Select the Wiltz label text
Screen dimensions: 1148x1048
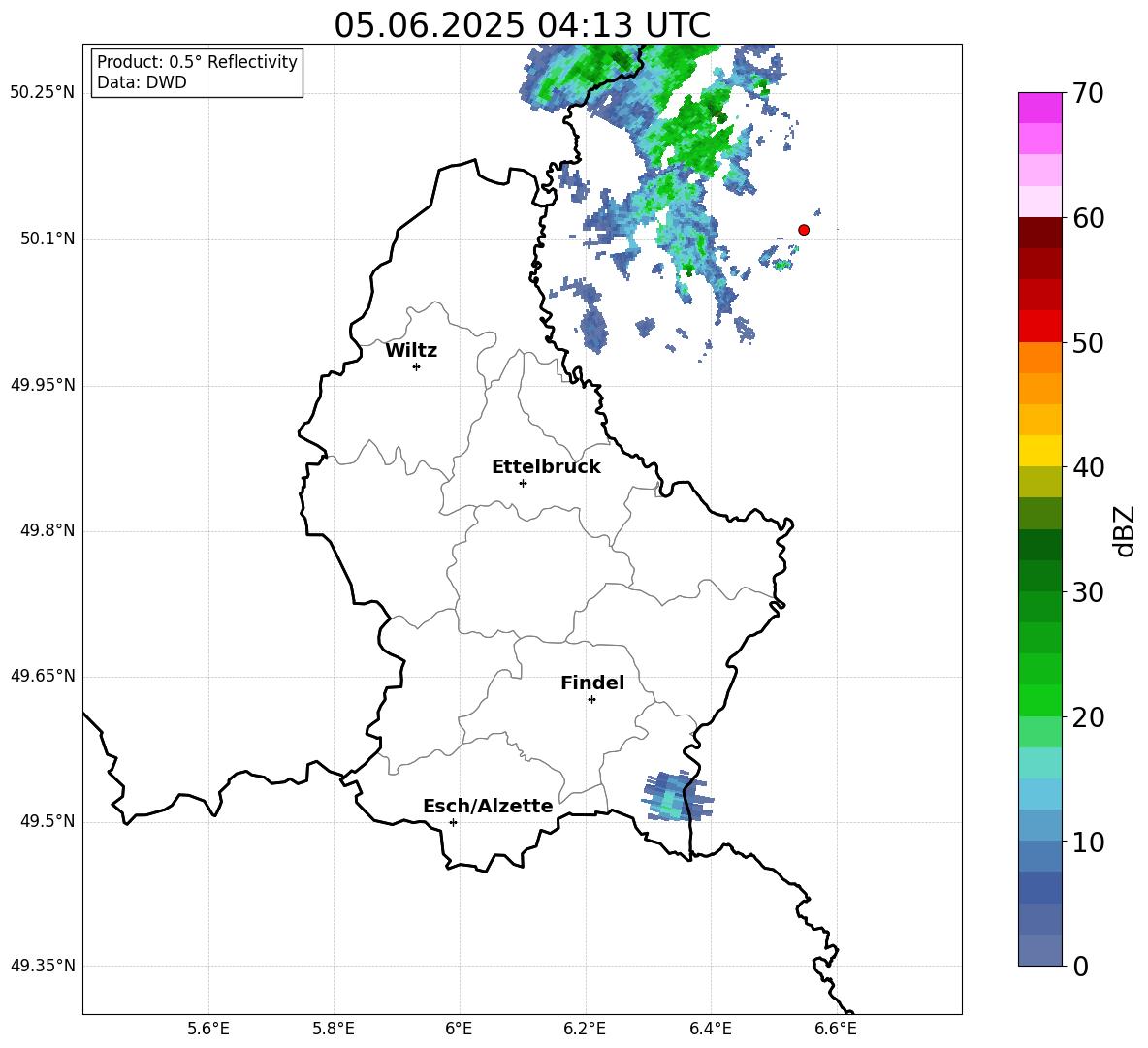click(x=411, y=351)
